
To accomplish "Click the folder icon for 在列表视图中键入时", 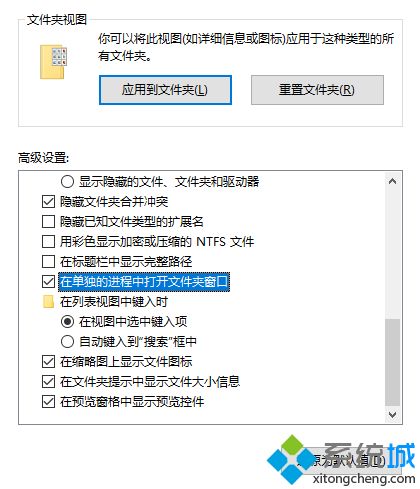I will 49,302.
